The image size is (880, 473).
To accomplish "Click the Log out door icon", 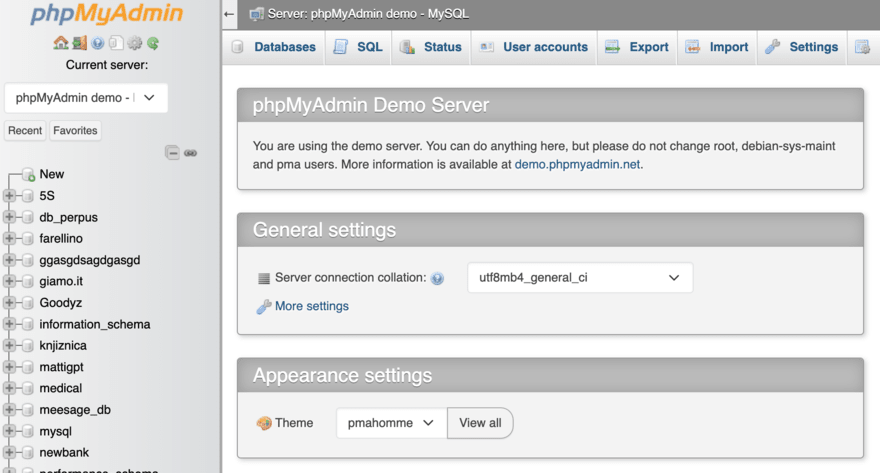I will (79, 43).
